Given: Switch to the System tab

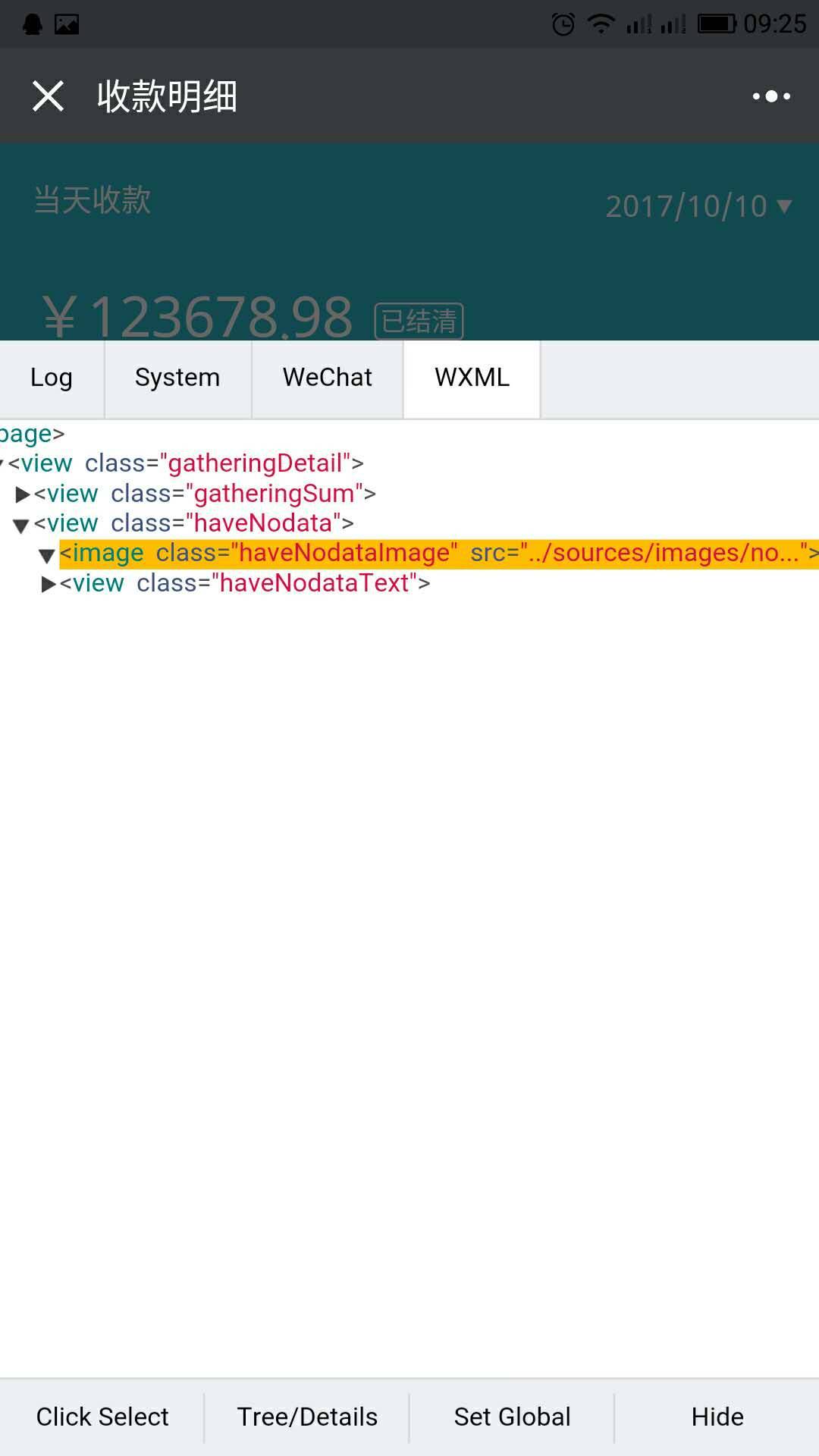Looking at the screenshot, I should click(177, 378).
